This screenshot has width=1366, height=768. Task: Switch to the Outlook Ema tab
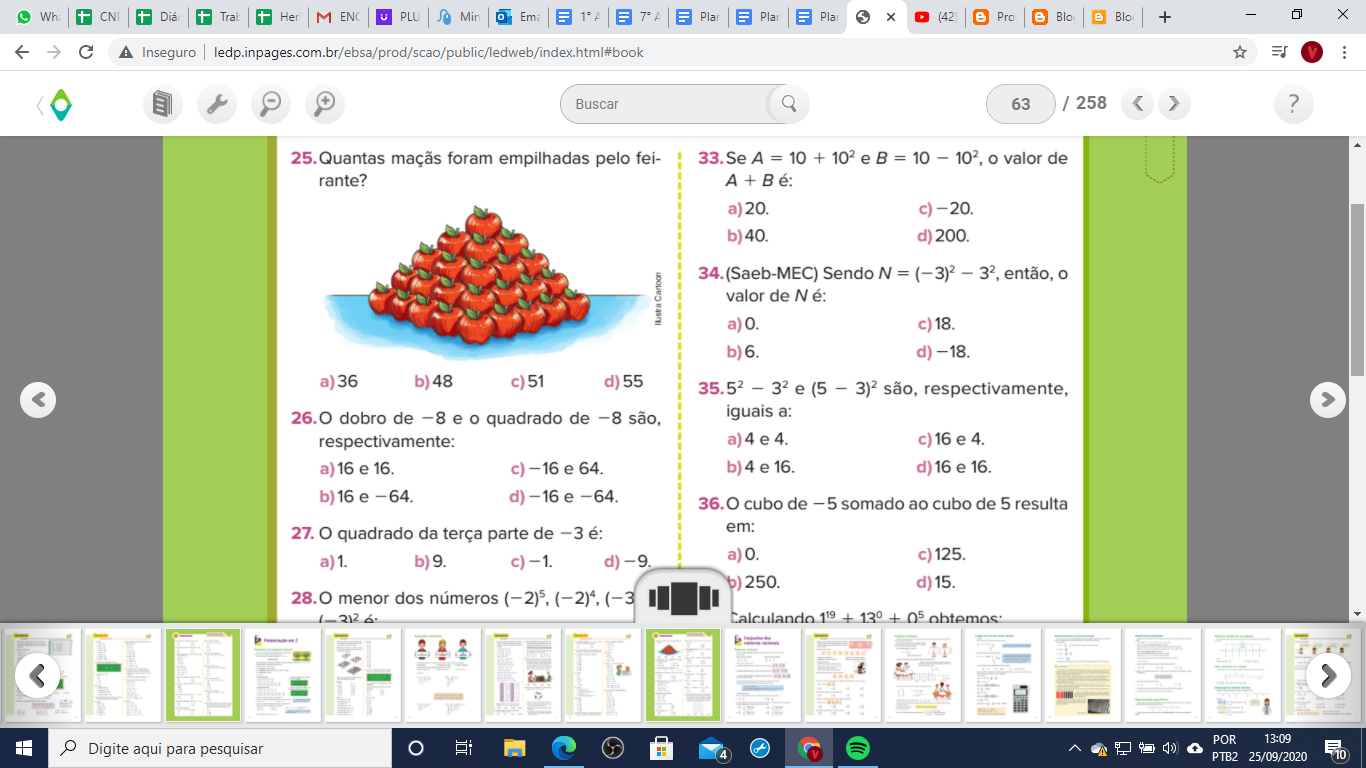(518, 17)
